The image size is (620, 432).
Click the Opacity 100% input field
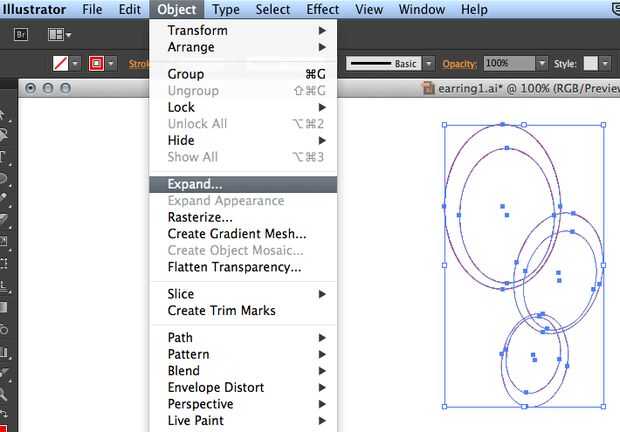pos(509,63)
